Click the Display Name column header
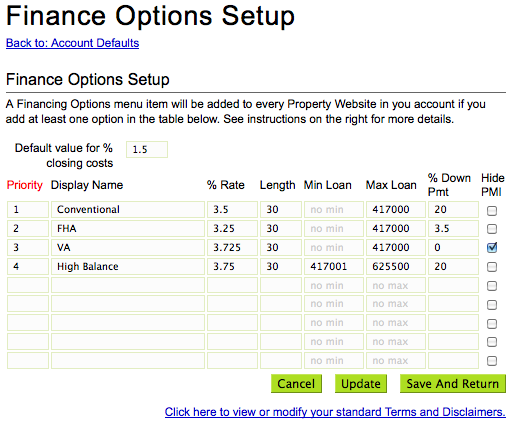 tap(87, 185)
